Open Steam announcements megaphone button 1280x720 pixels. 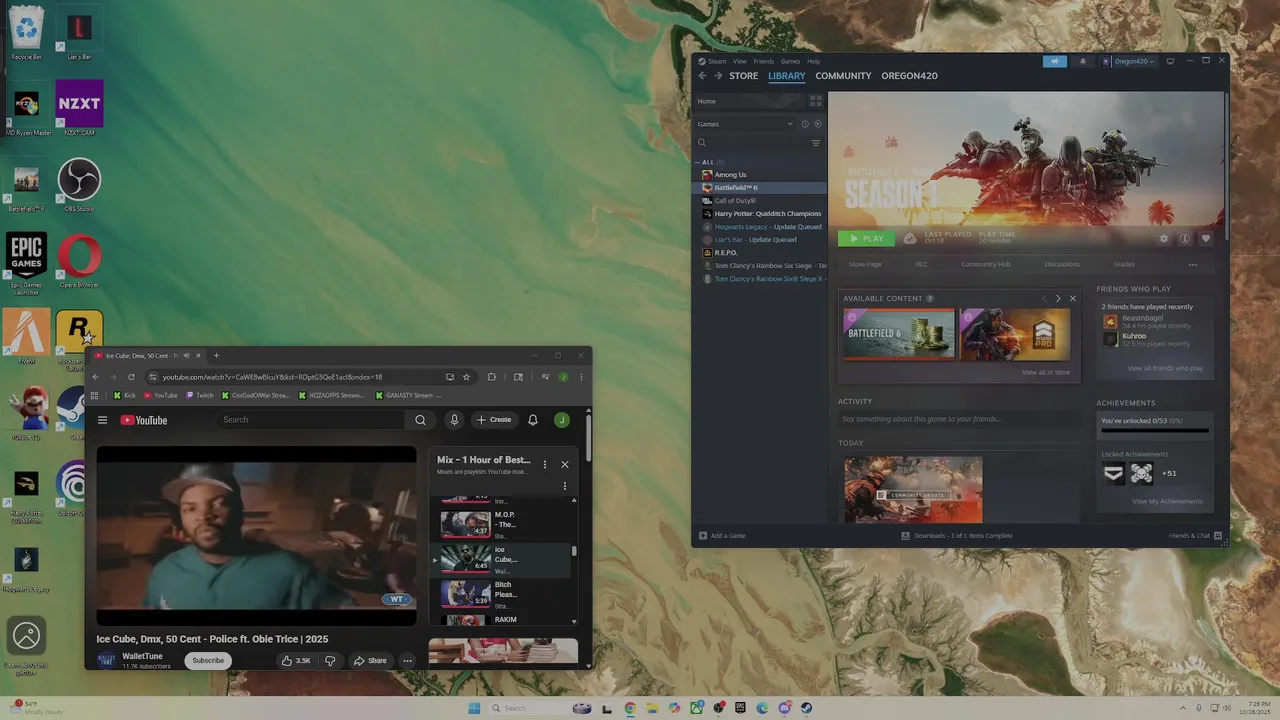1055,61
